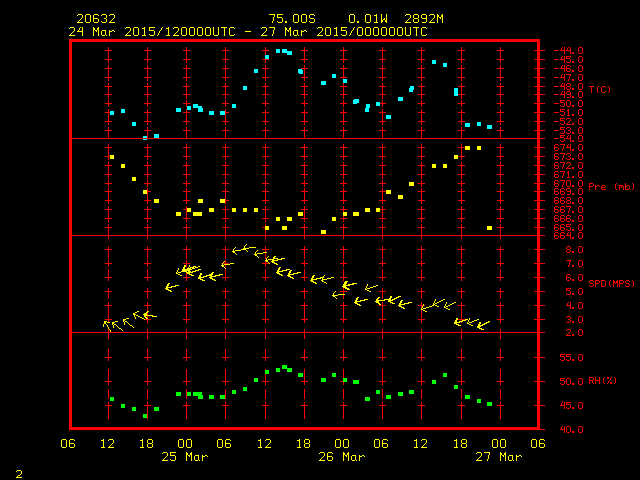
Task: Select the 26 Mar date label
Action: [342, 457]
